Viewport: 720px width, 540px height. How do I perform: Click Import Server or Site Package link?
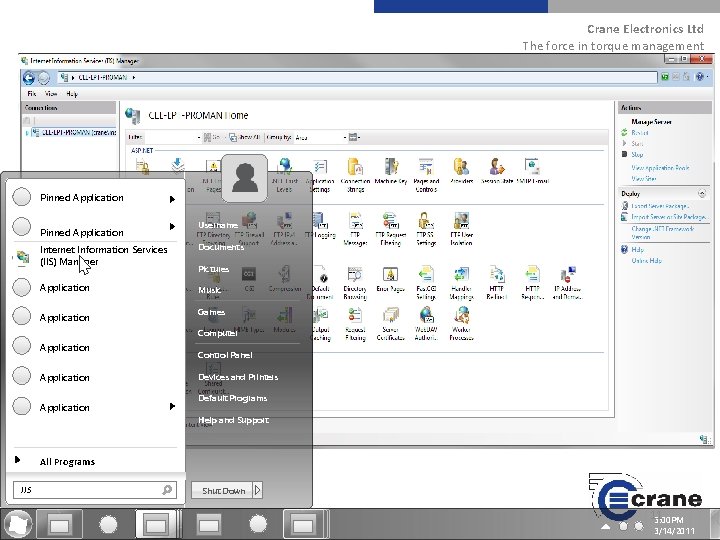tap(669, 217)
